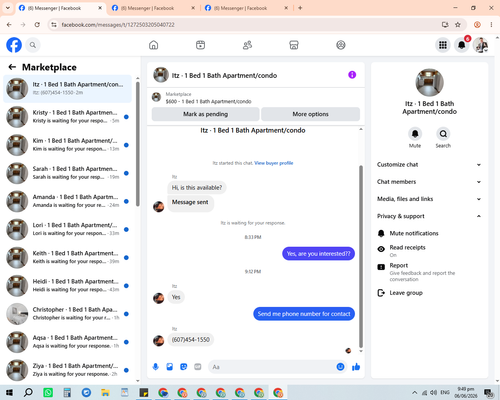Click the message input field

pyautogui.click(x=272, y=367)
